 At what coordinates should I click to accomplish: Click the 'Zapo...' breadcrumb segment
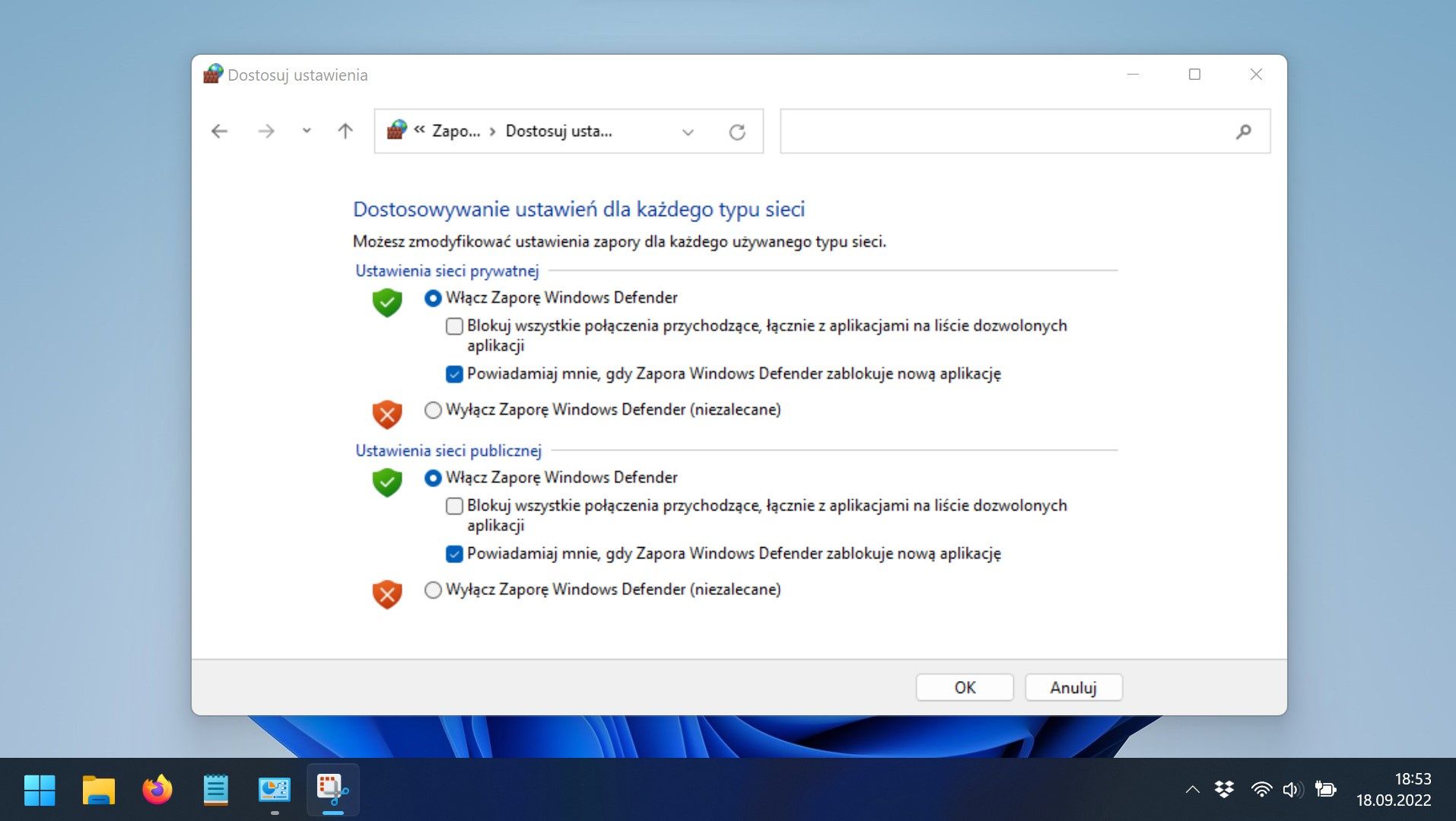[x=456, y=131]
